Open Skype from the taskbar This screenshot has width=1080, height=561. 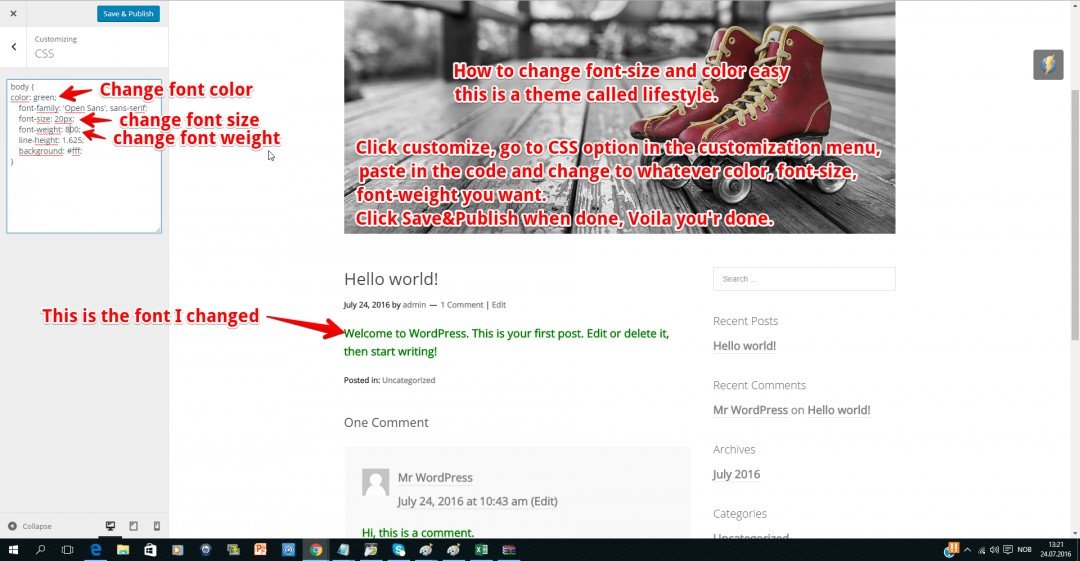coord(399,549)
